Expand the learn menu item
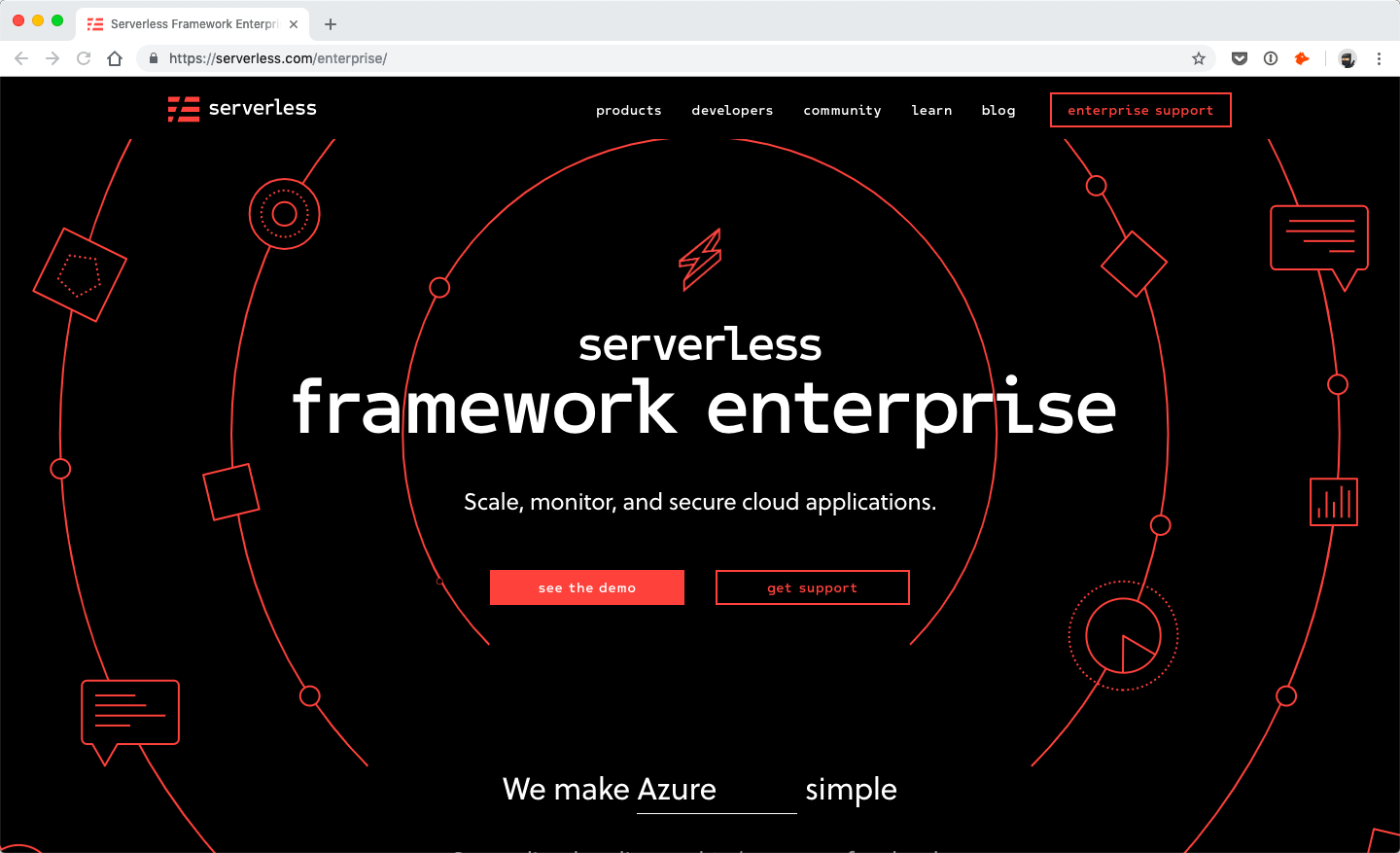This screenshot has width=1400, height=853. (x=931, y=111)
